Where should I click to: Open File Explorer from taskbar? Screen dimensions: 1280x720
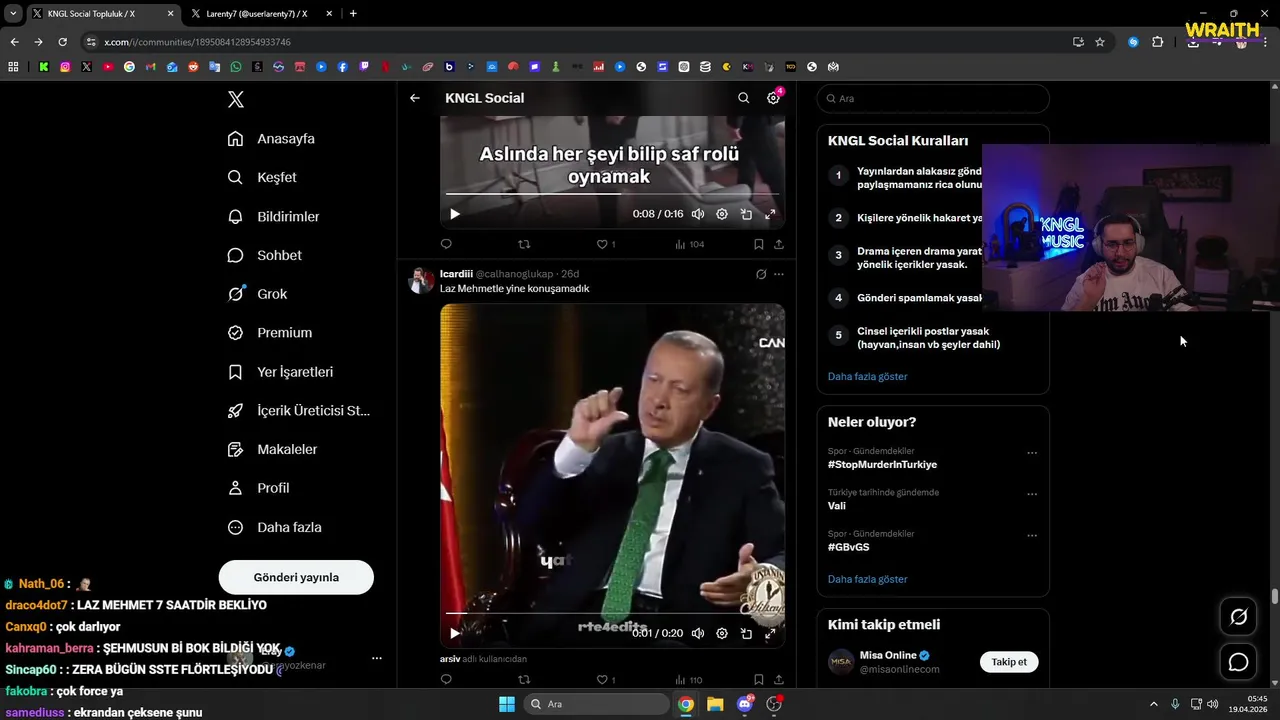click(715, 704)
